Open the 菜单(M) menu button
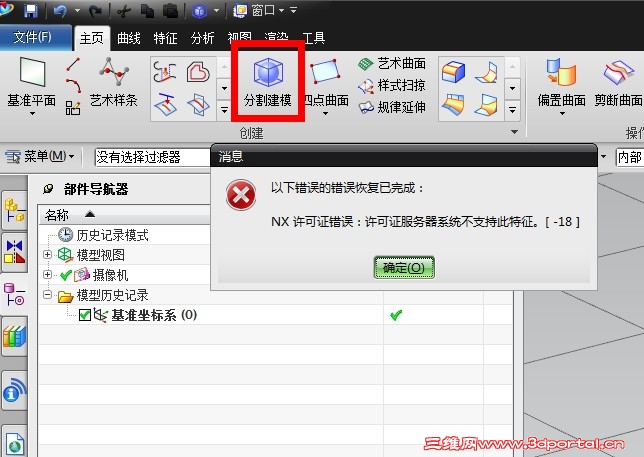Screen dimensions: 644x457 [39, 156]
